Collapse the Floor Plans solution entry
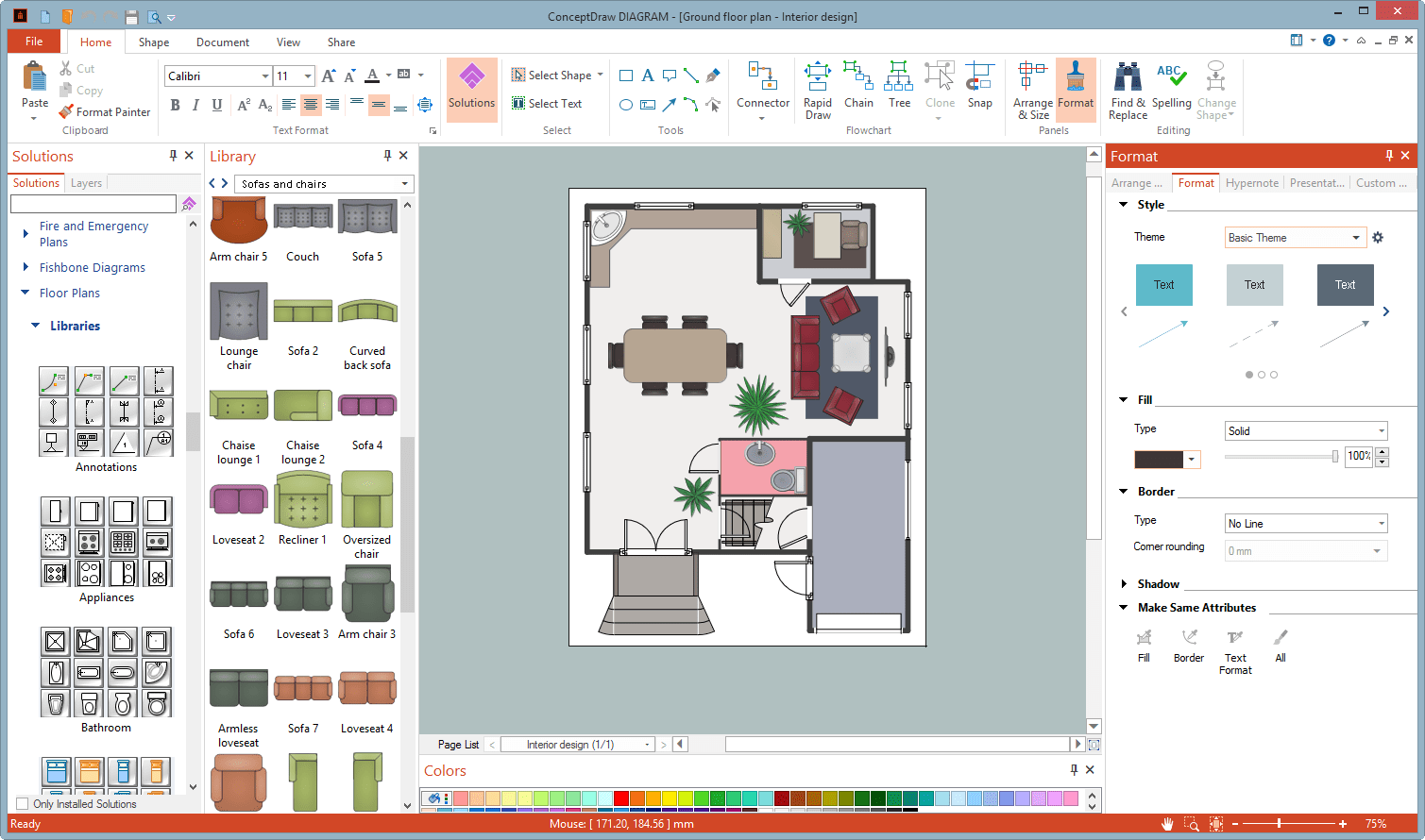The image size is (1425, 840). [25, 293]
